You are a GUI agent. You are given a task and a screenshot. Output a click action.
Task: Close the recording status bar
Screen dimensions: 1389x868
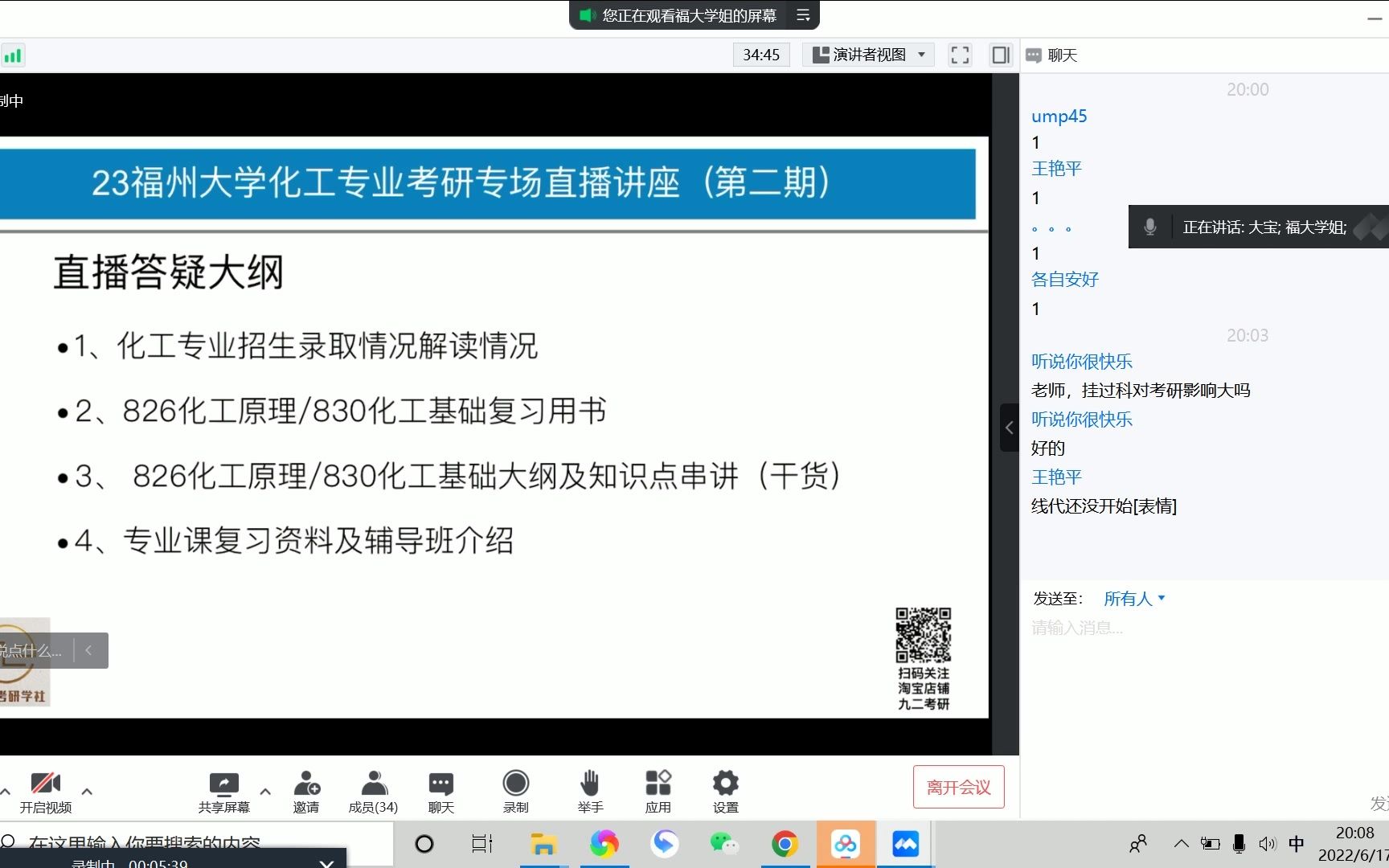pos(326,863)
